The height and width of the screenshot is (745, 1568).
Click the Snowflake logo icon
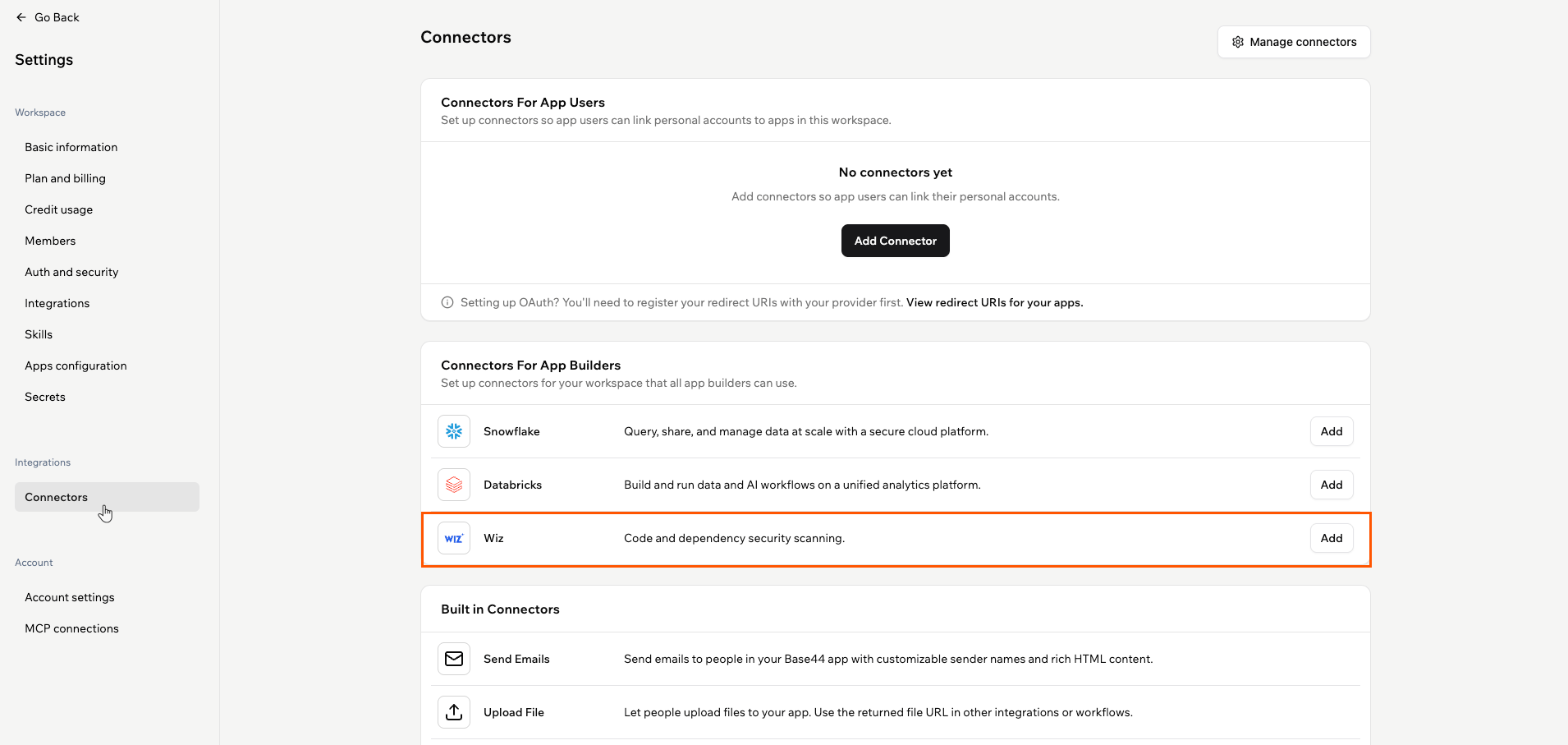(x=454, y=431)
